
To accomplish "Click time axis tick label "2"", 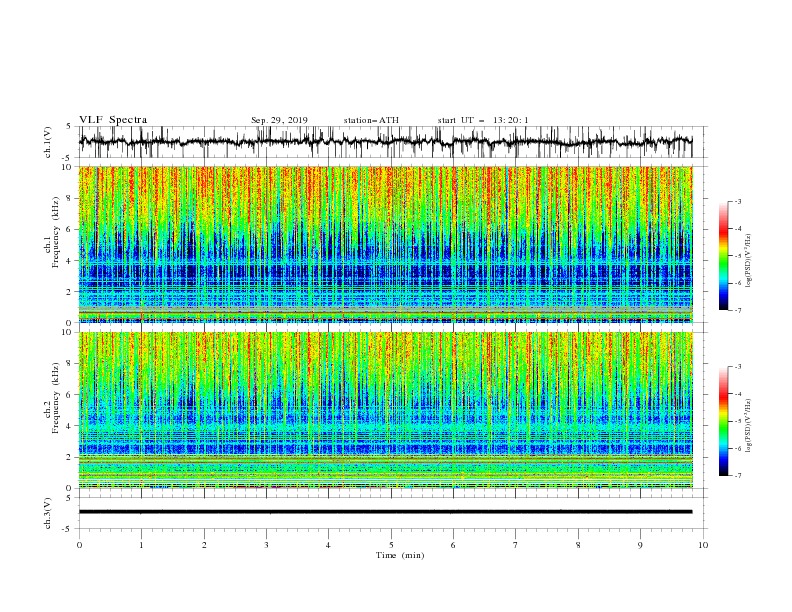I will coord(204,545).
